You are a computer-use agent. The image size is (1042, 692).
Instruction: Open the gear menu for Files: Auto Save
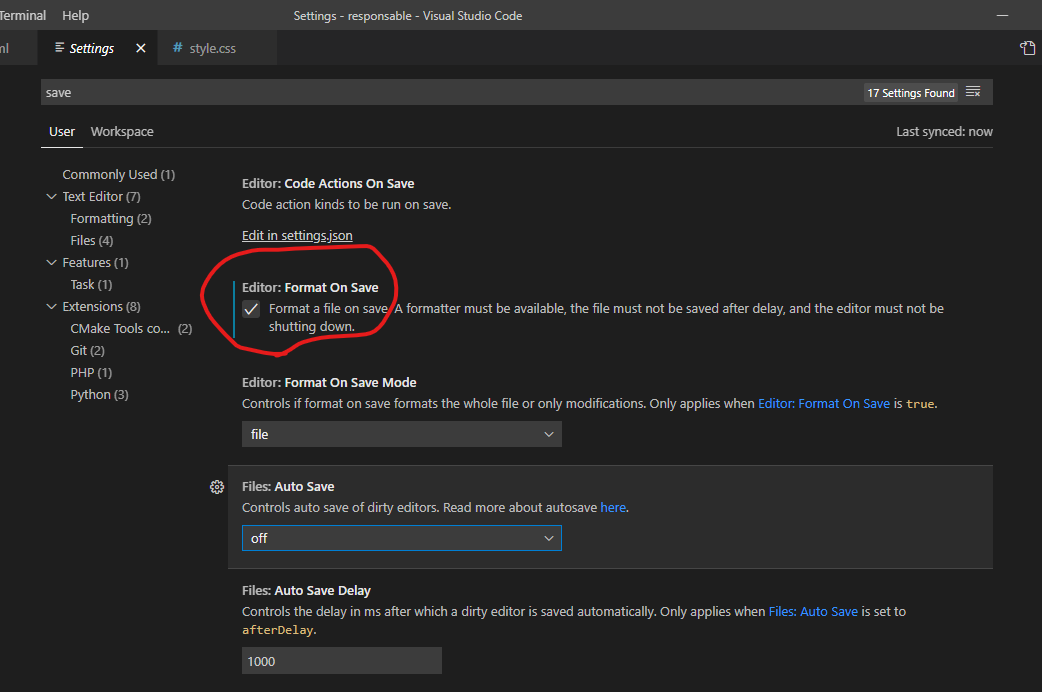[x=217, y=487]
